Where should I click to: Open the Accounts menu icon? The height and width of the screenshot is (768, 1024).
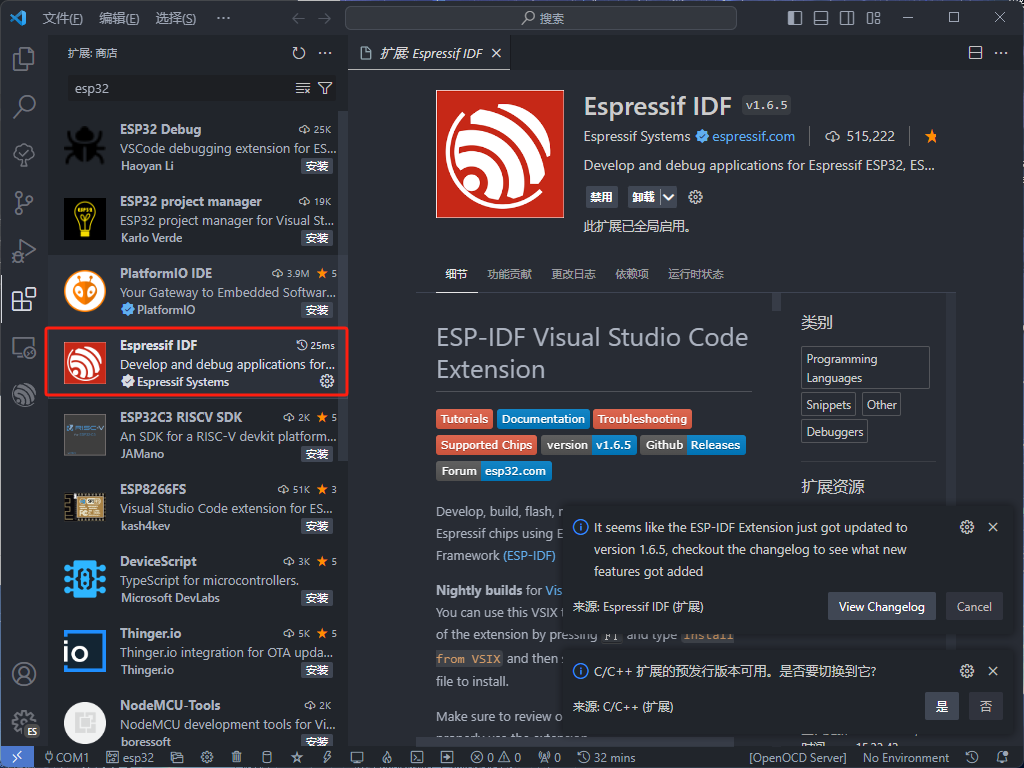(24, 674)
